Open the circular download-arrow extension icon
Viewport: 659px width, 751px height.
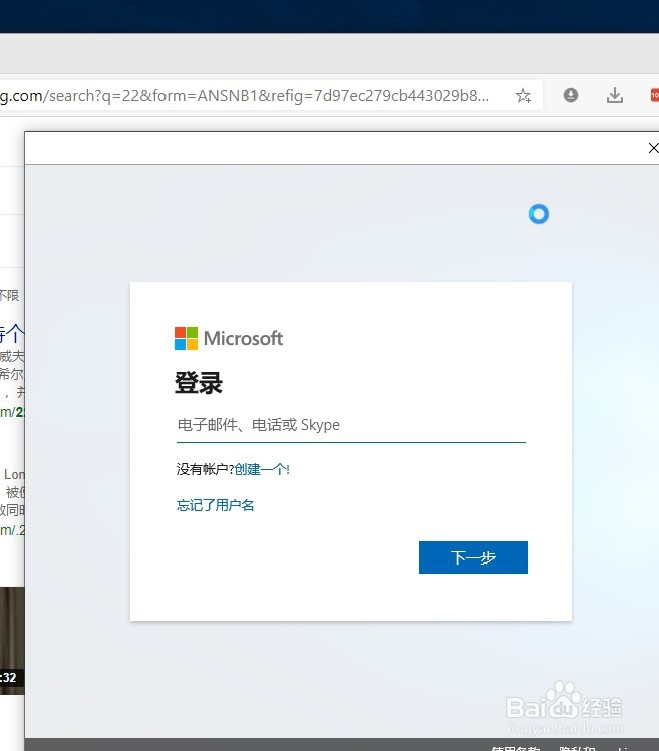[x=570, y=95]
